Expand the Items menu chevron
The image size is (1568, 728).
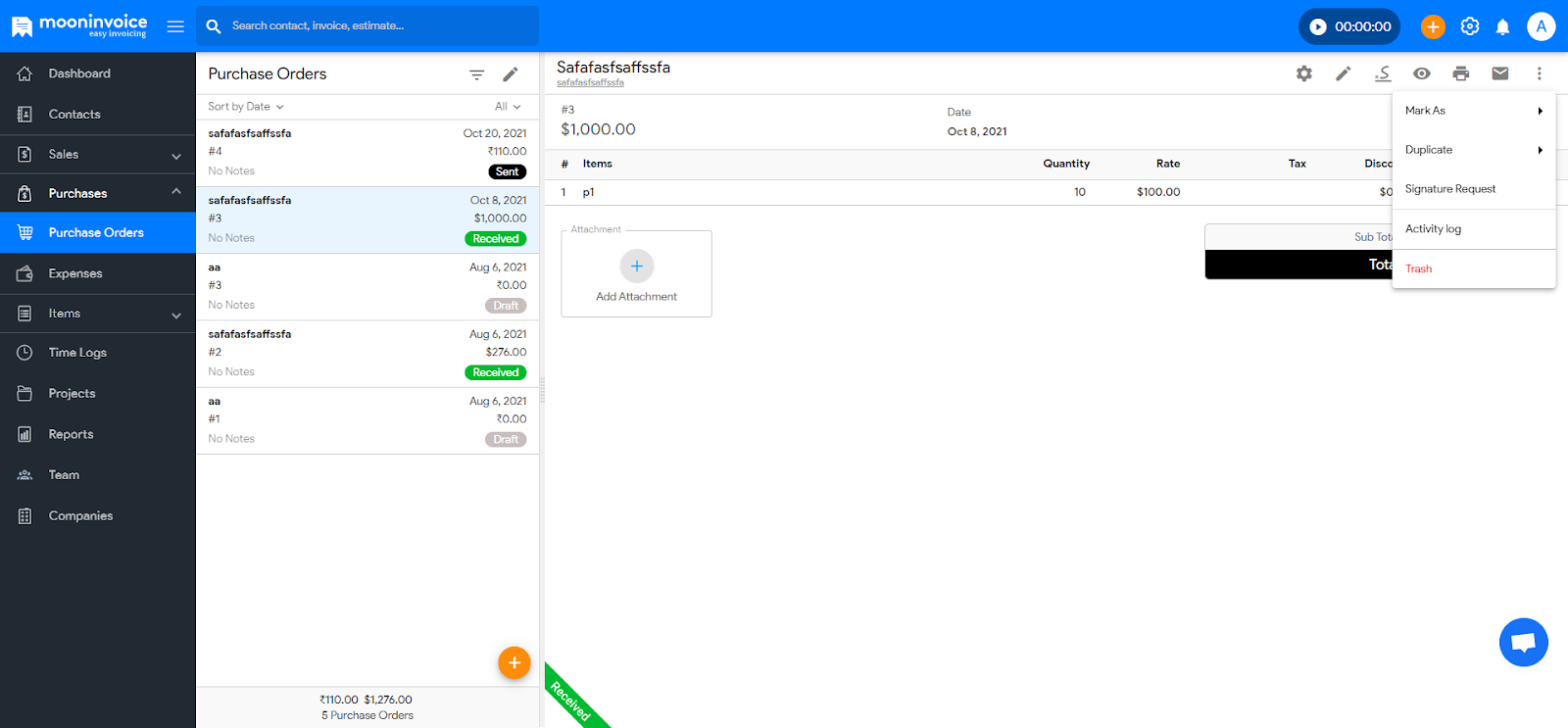coord(176,315)
